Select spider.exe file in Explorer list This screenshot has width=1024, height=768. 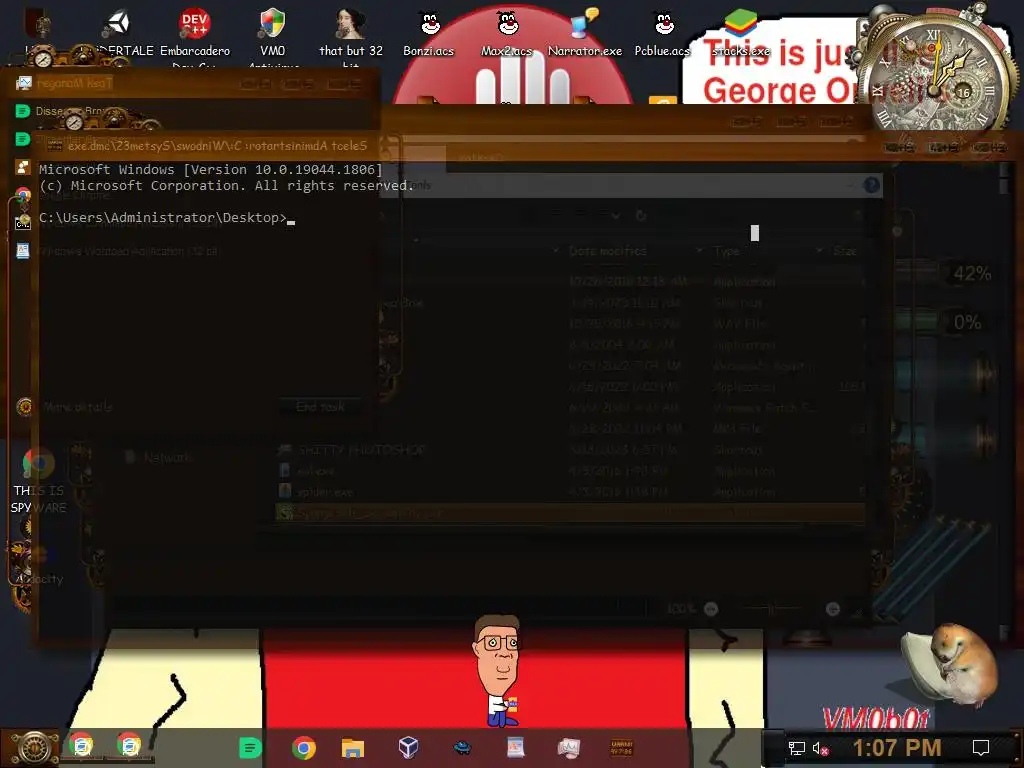click(x=317, y=492)
